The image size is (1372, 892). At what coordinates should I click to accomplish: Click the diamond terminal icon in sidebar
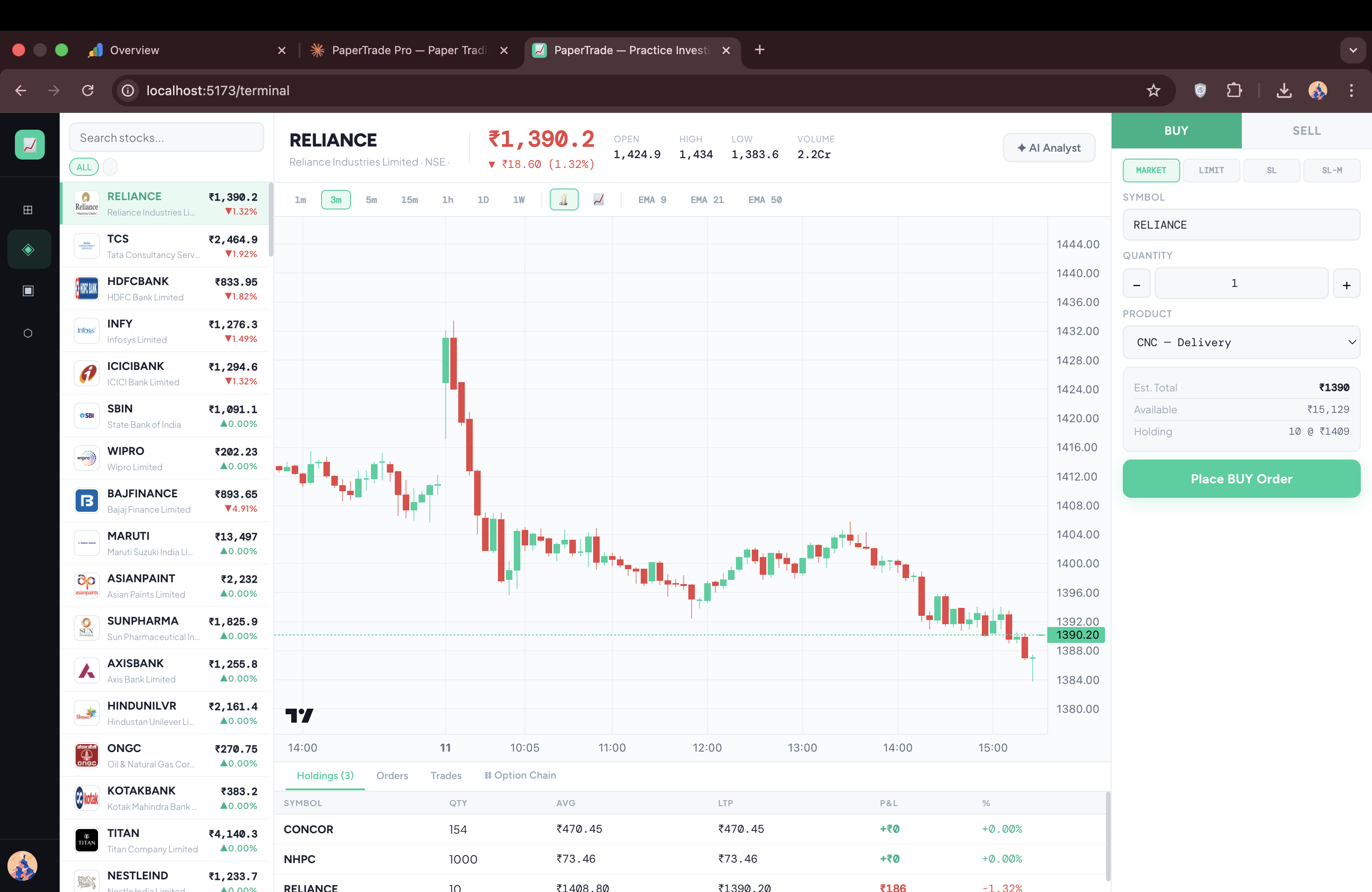pyautogui.click(x=28, y=249)
